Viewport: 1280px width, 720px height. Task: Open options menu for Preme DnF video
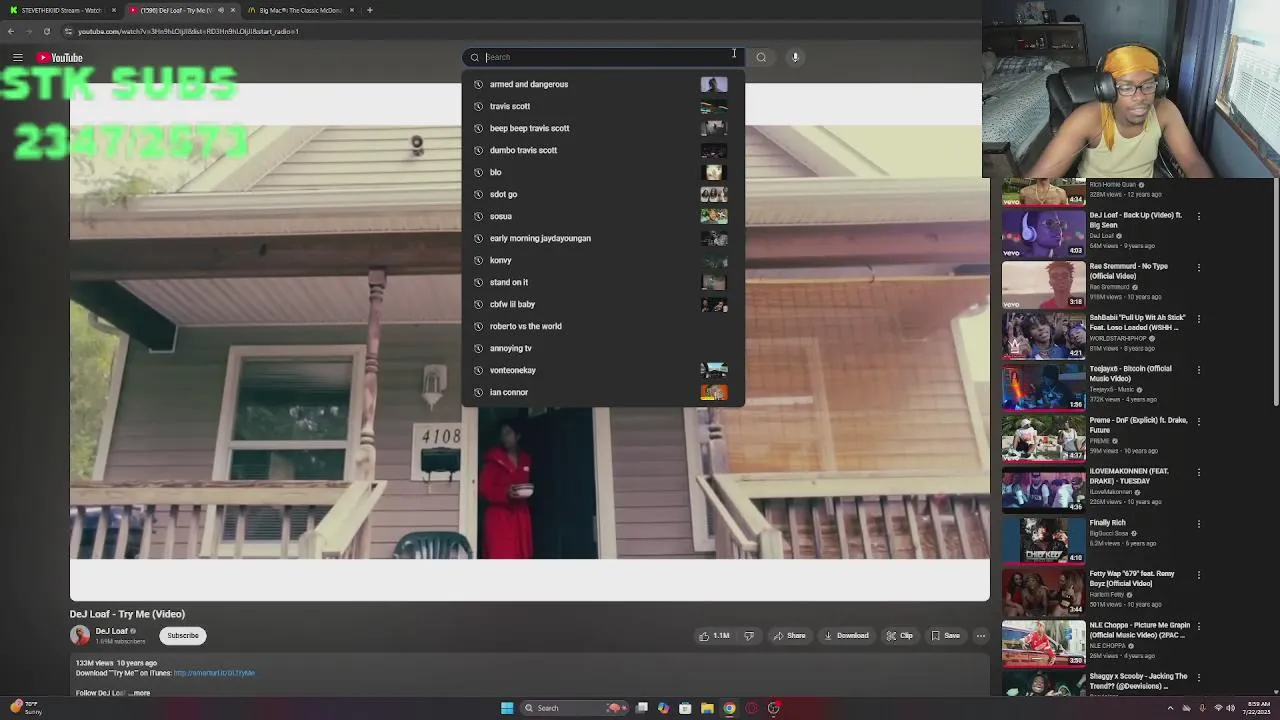(x=1199, y=421)
